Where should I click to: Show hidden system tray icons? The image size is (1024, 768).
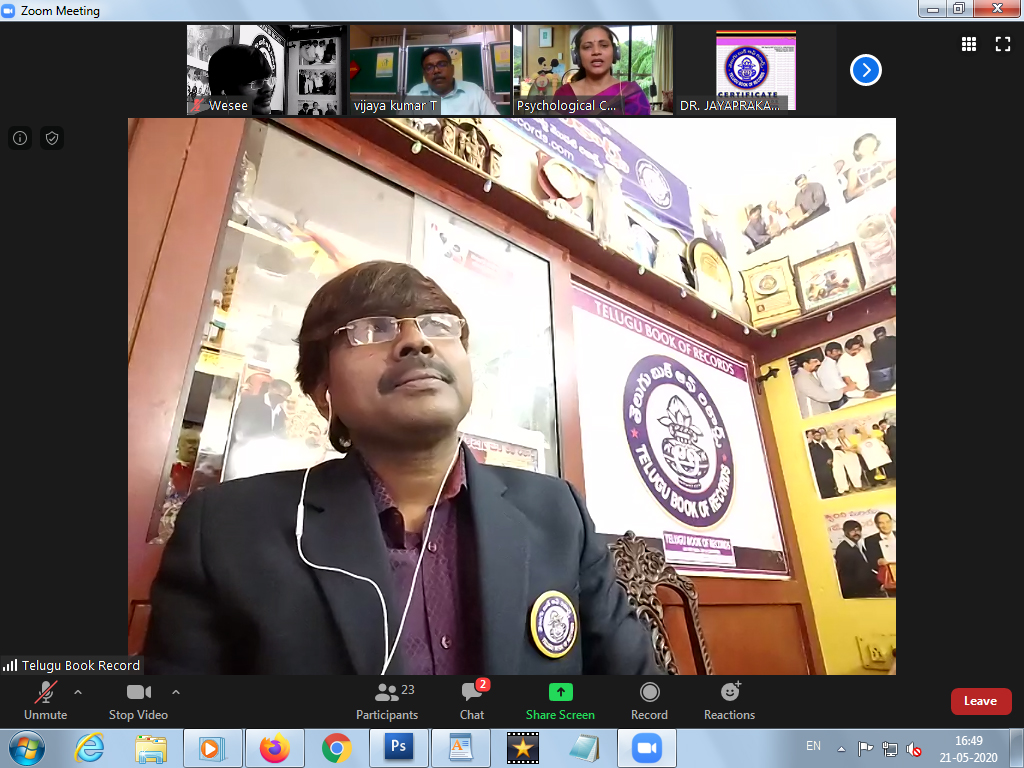pos(841,747)
